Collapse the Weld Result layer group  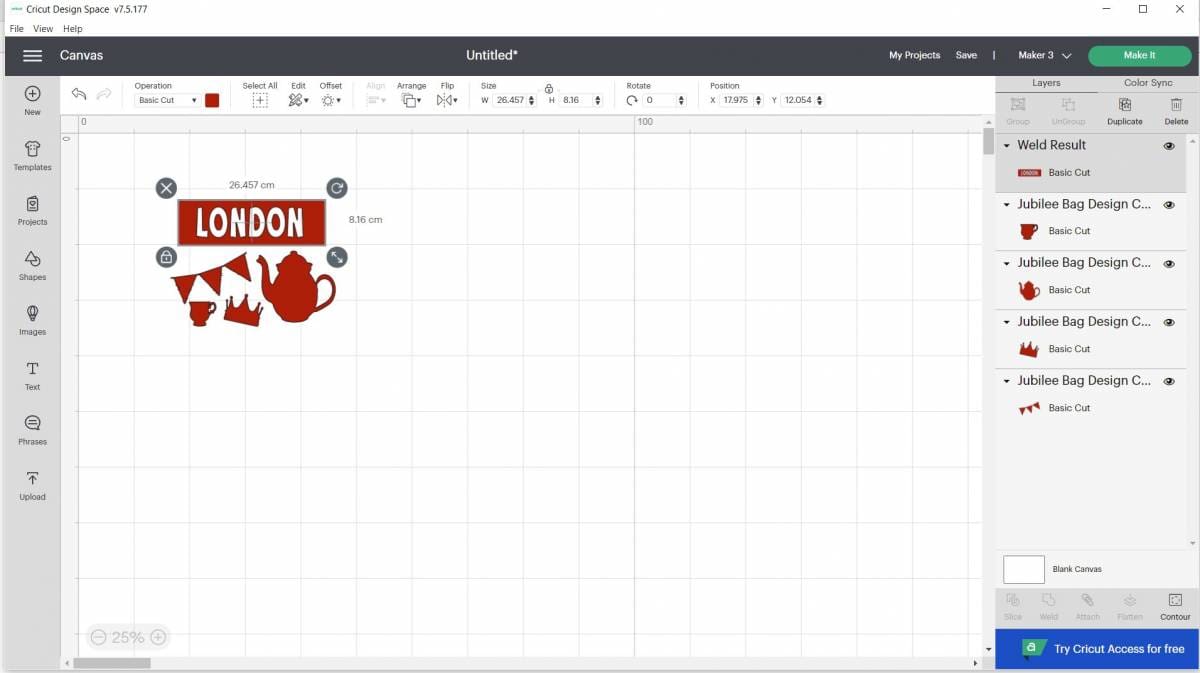coord(1007,146)
